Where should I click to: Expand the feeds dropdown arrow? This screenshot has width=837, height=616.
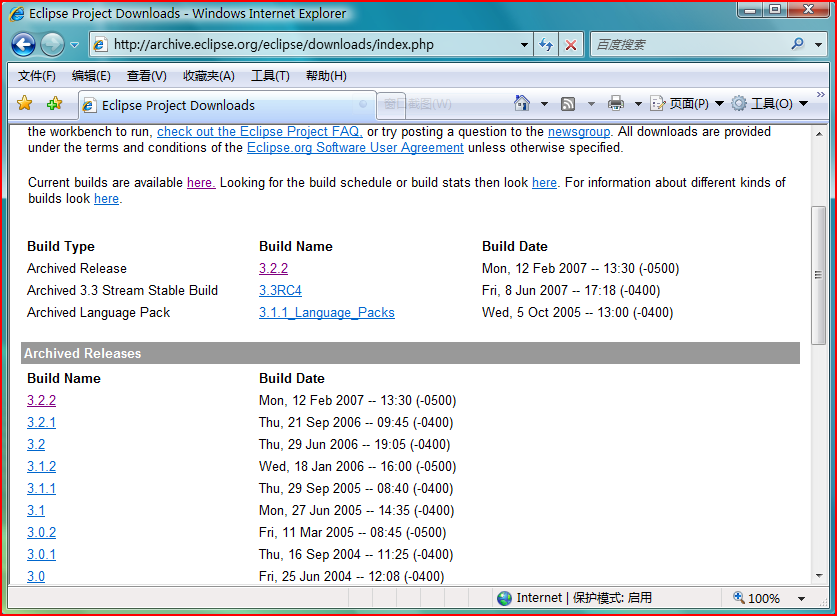[x=591, y=104]
